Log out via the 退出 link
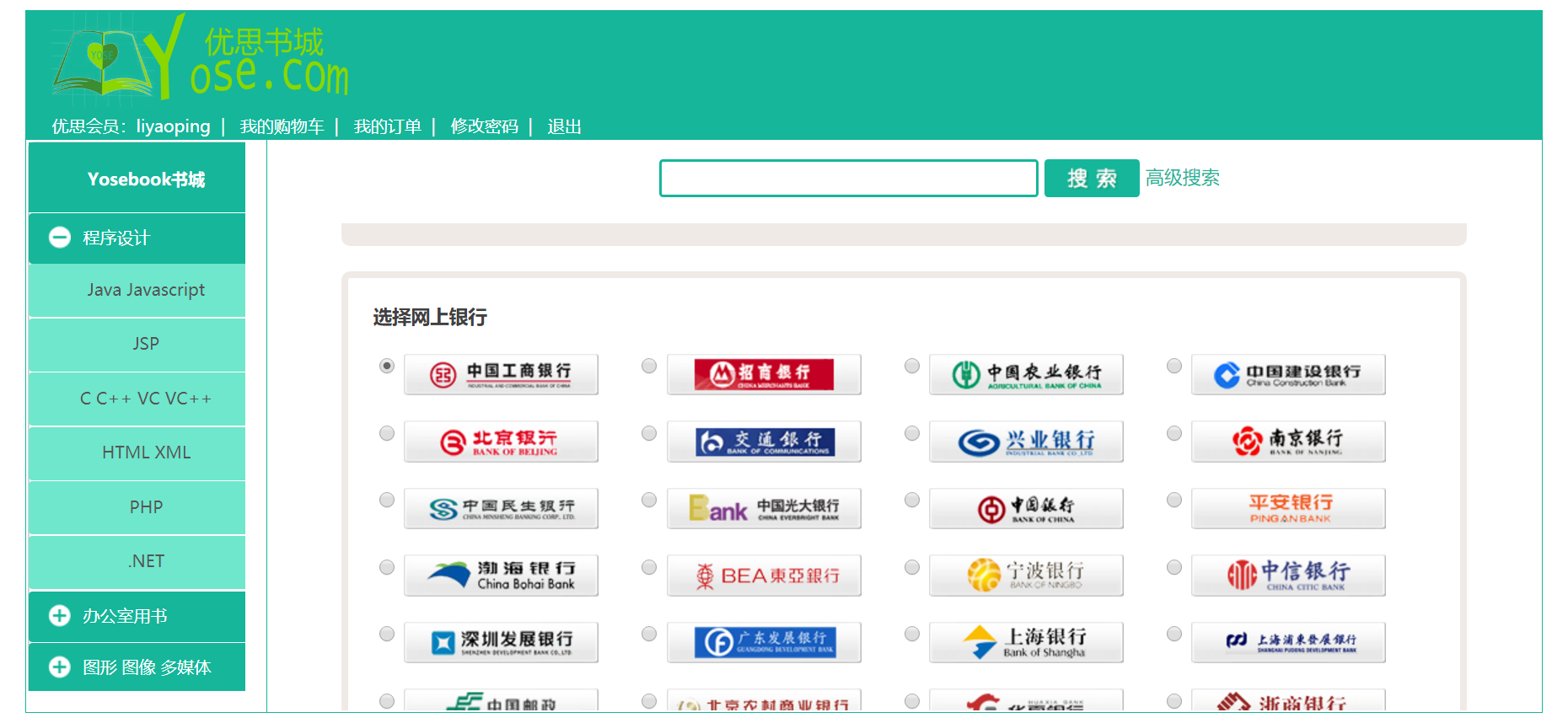This screenshot has width=1568, height=723. (564, 126)
